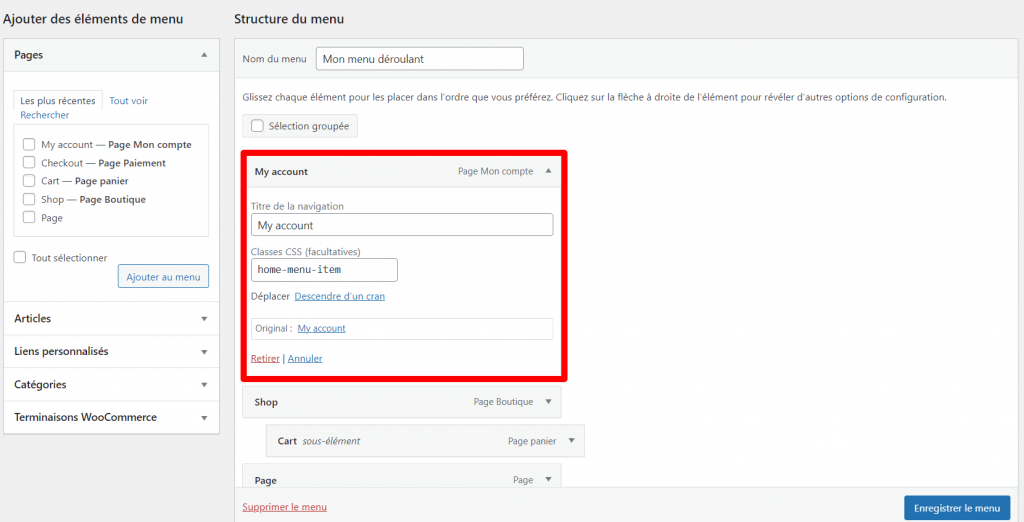Expand the Liens personnalisés section

pos(204,352)
